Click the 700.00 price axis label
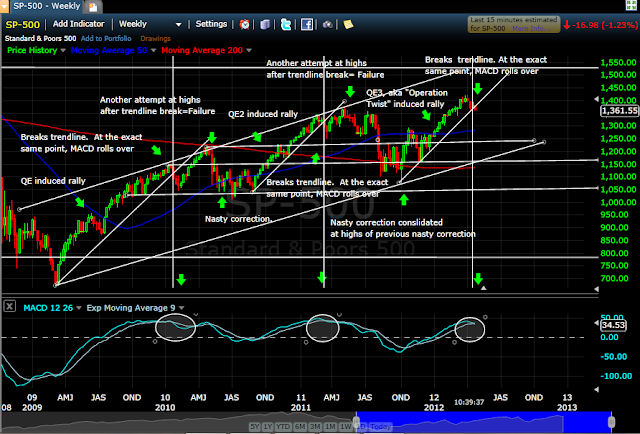Viewport: 640px width, 434px height. tap(615, 278)
